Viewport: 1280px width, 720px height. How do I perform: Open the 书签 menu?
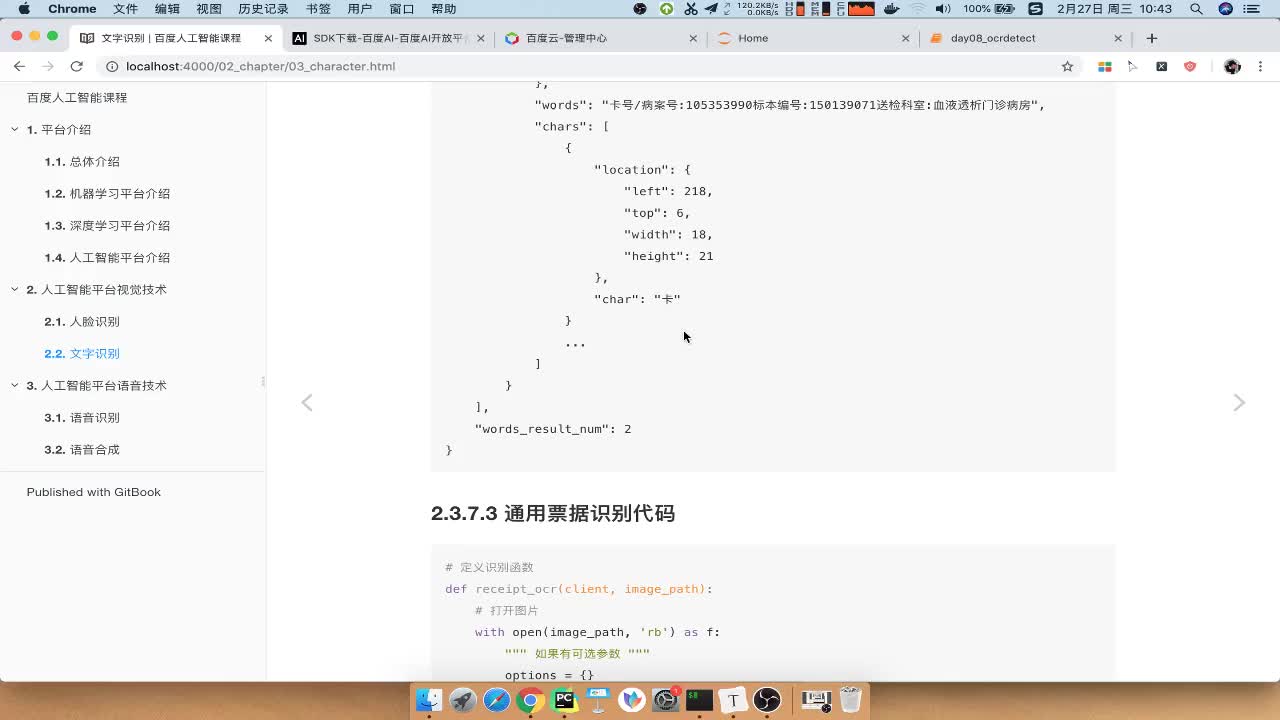click(318, 9)
